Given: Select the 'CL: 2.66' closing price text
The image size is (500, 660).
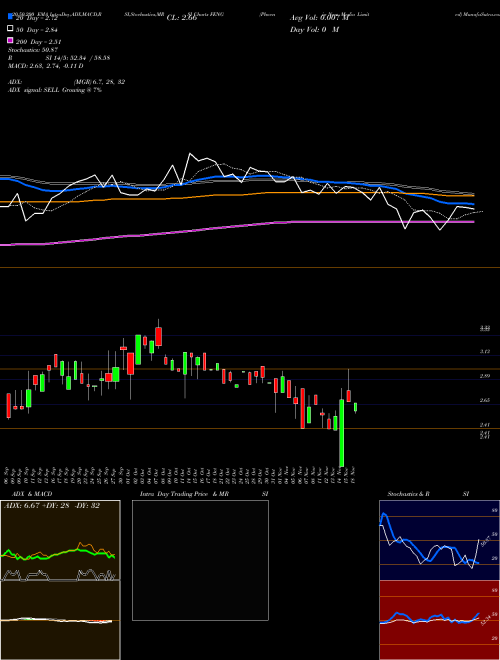Looking at the screenshot, I should click(x=182, y=18).
